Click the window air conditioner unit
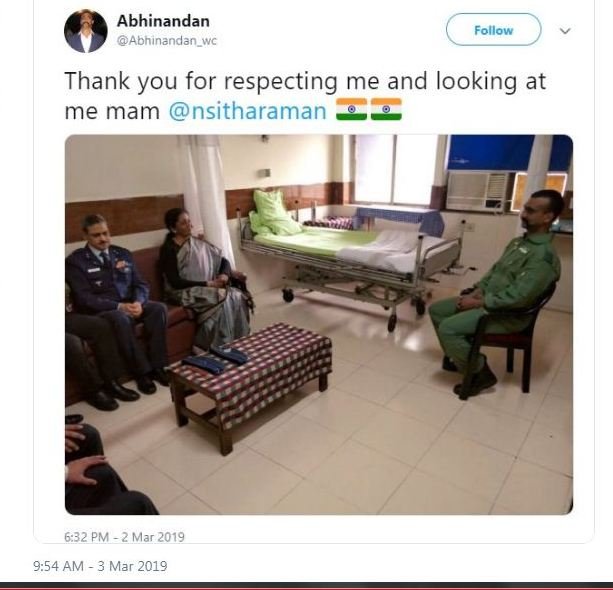The height and width of the screenshot is (590, 613). [x=479, y=190]
